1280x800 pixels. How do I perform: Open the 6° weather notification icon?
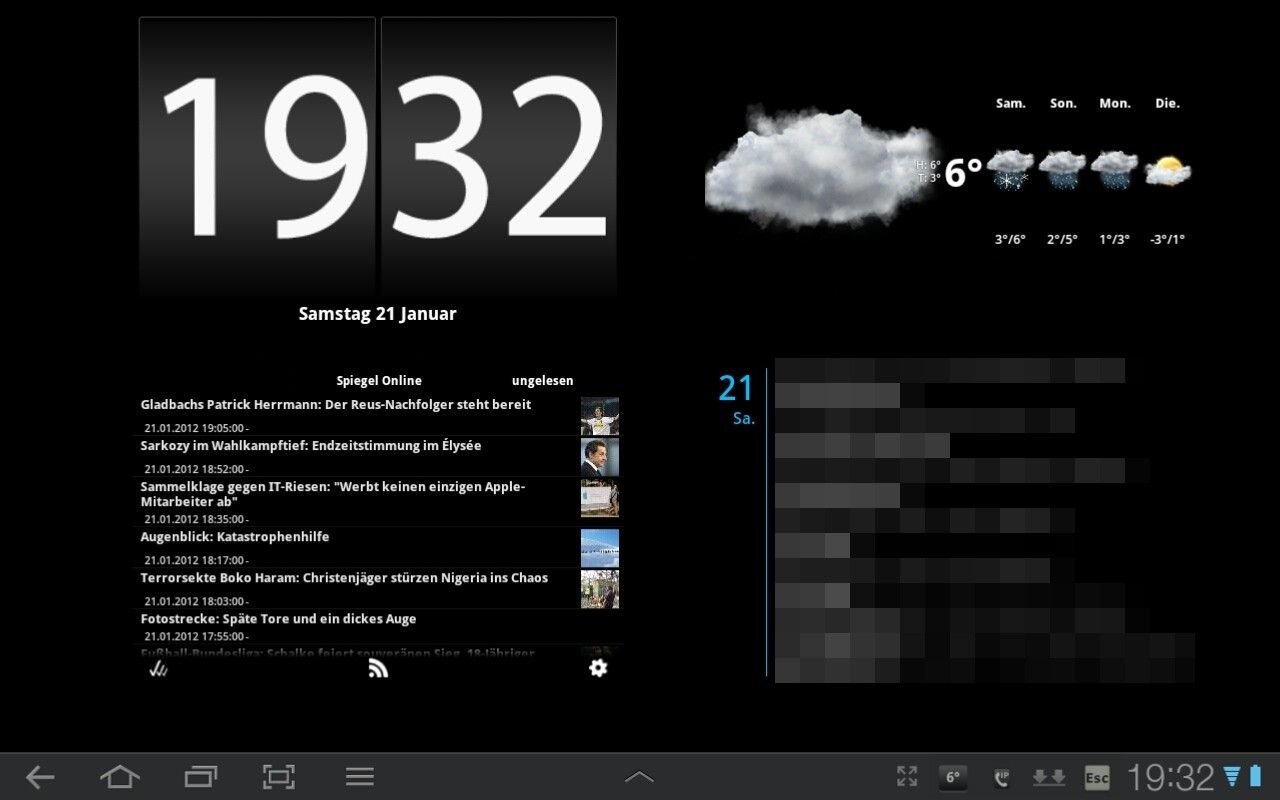point(952,777)
